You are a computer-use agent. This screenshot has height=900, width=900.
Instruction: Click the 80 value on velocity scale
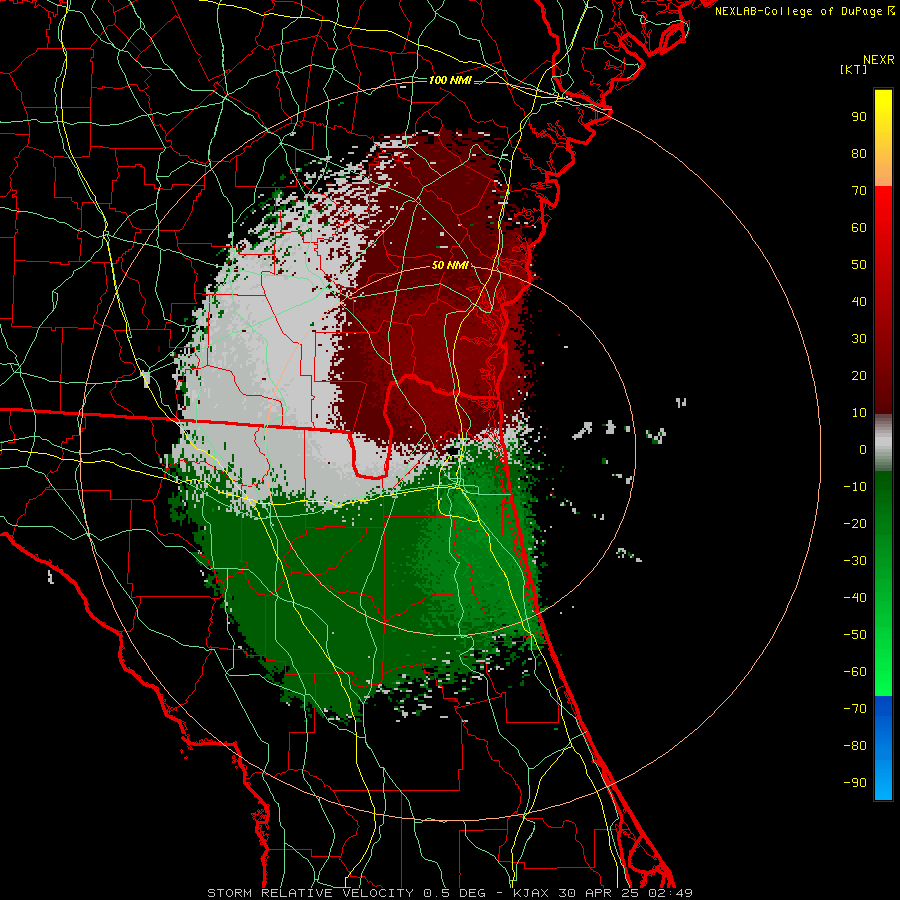pos(859,154)
